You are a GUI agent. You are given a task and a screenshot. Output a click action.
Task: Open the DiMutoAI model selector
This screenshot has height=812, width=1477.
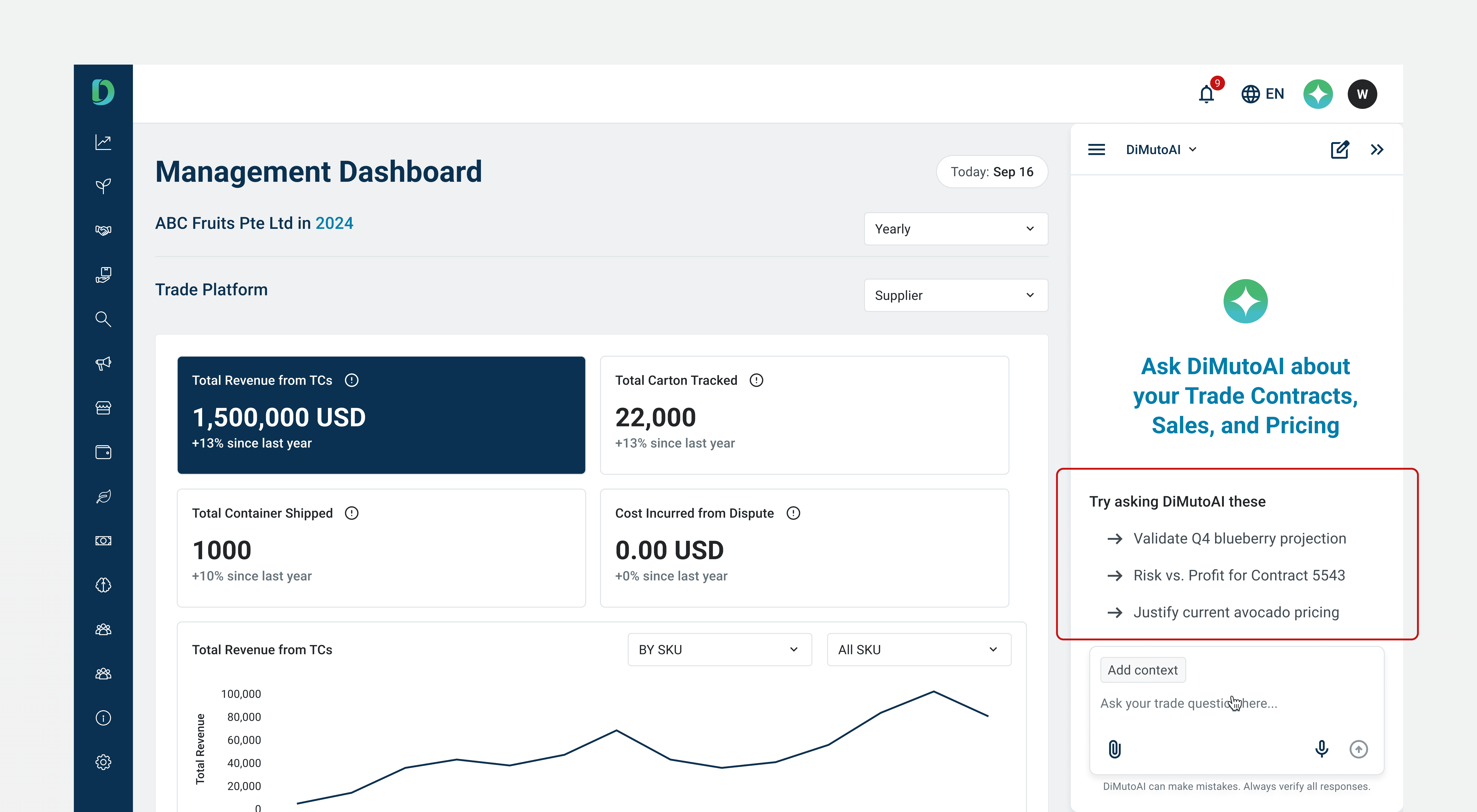[x=1161, y=149]
